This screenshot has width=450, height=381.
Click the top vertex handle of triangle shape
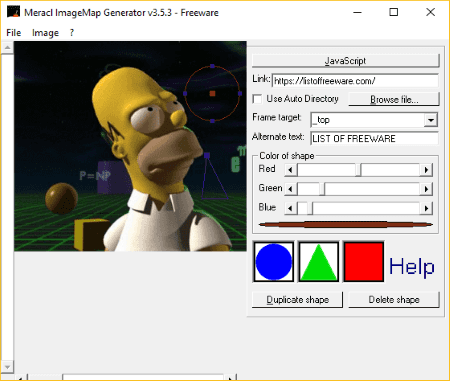coord(207,155)
